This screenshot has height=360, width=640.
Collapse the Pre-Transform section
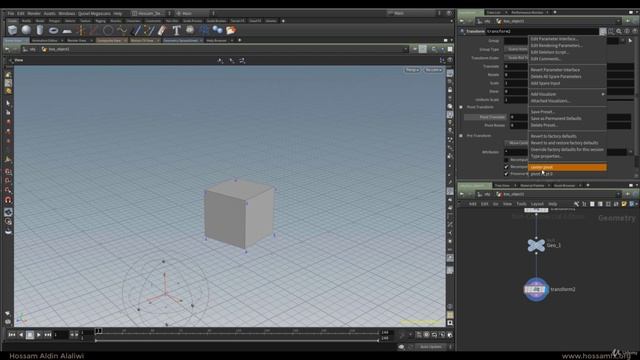point(461,136)
